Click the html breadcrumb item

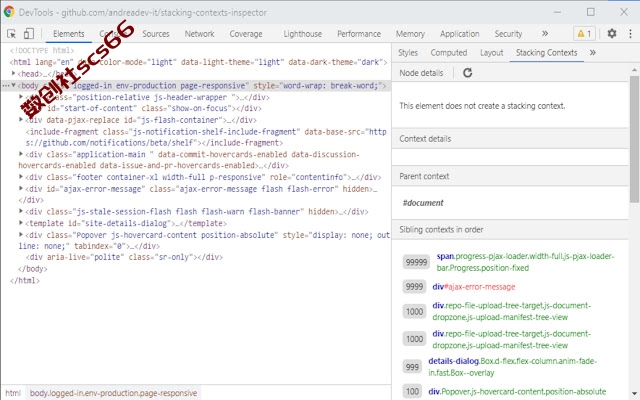[x=13, y=393]
